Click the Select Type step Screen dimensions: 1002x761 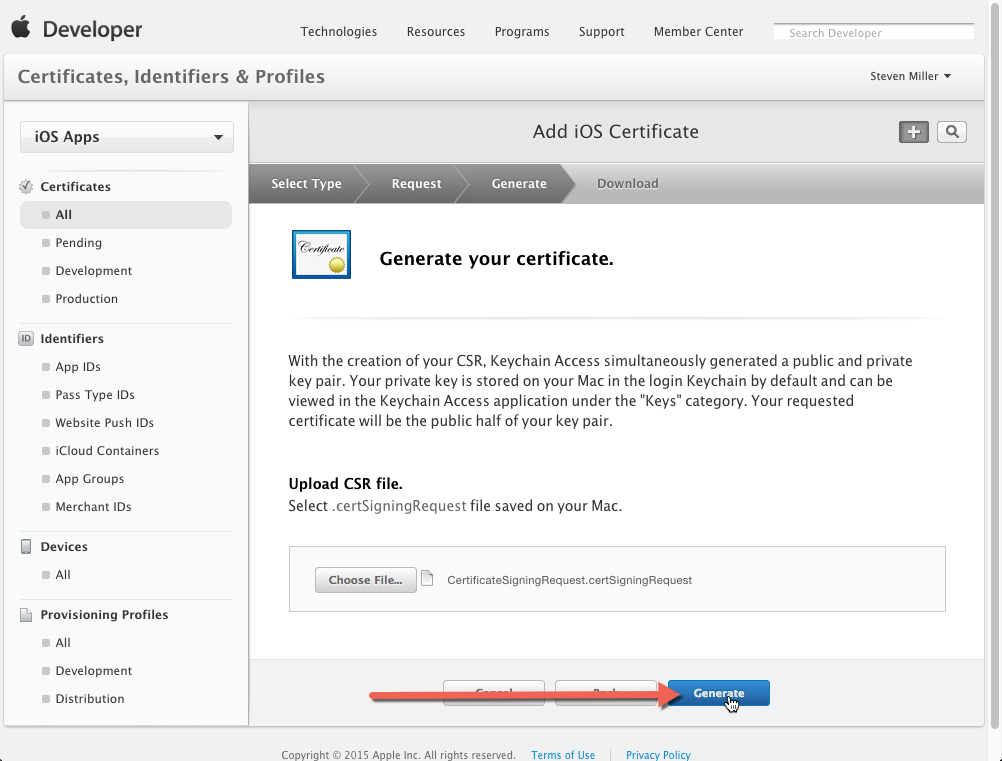306,183
